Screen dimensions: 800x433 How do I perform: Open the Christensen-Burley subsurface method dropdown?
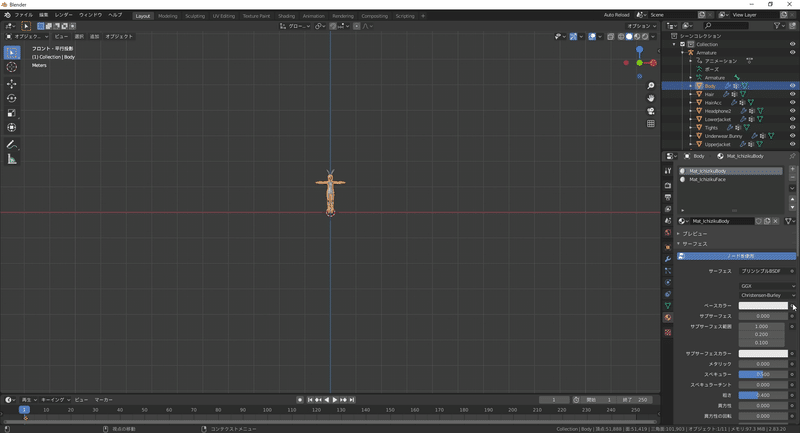coord(767,295)
